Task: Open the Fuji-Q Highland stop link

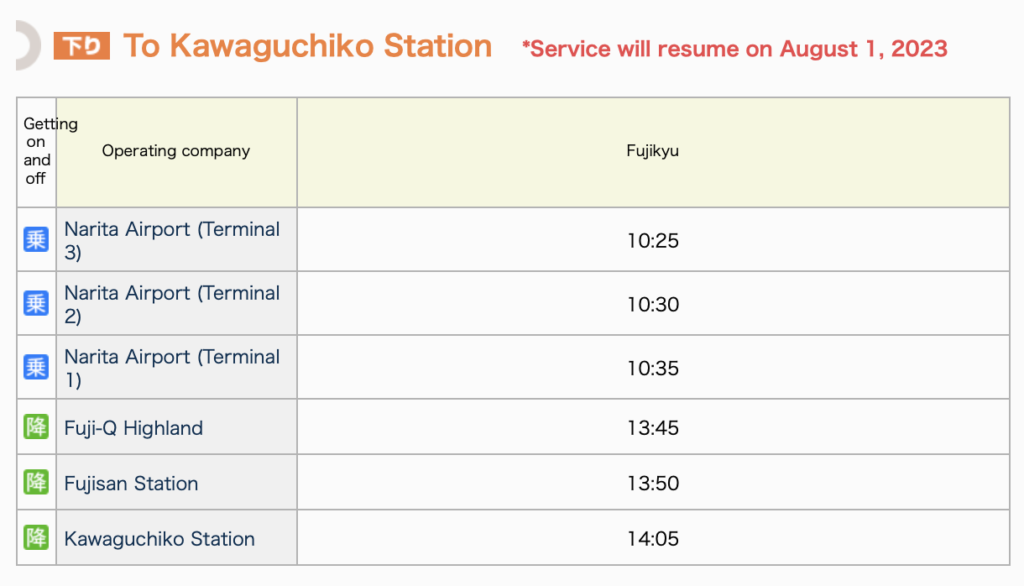Action: click(133, 428)
